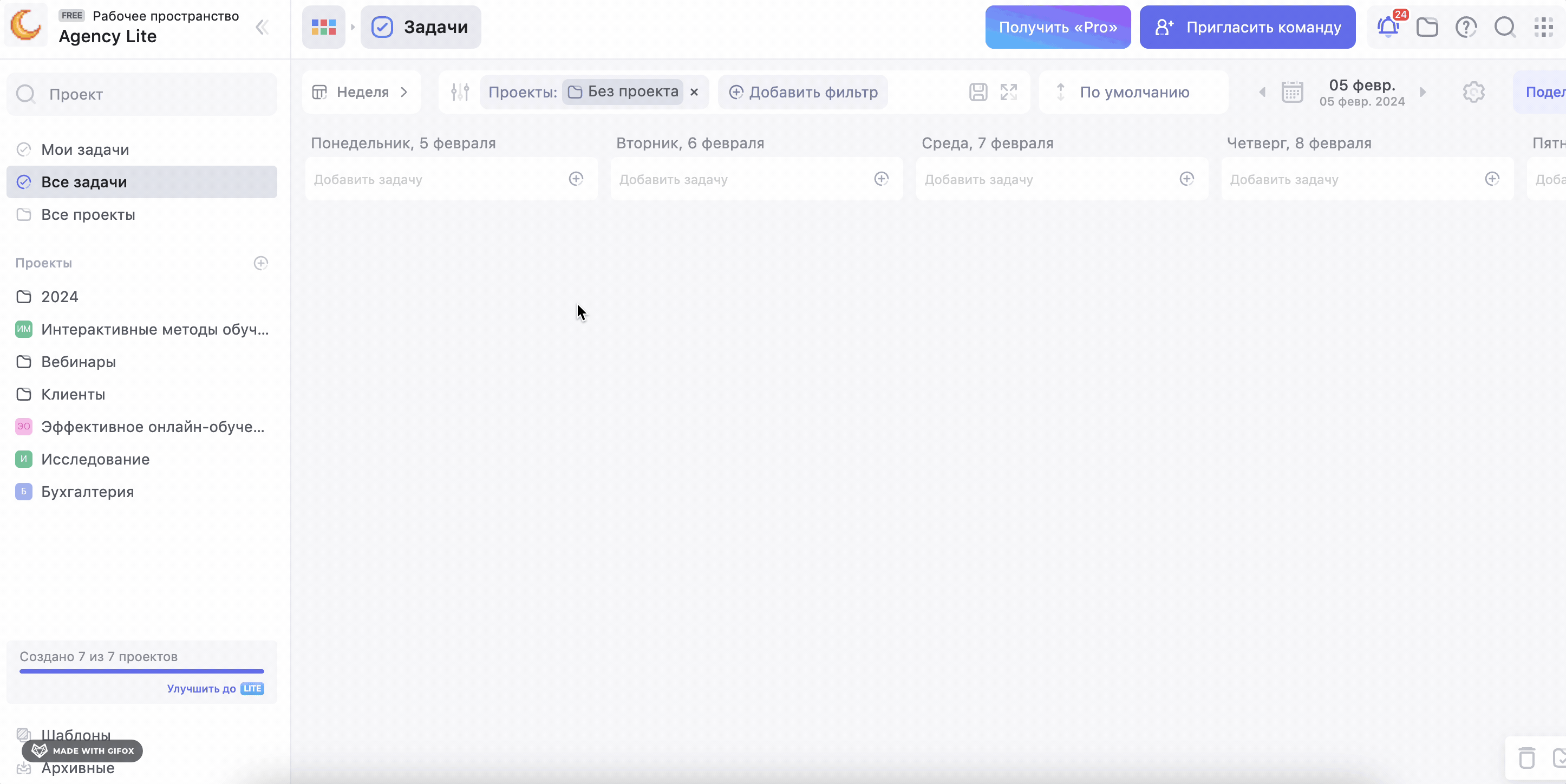Screen dimensions: 1566x784
Task: Click the Agency Lite moon logo
Action: click(26, 26)
